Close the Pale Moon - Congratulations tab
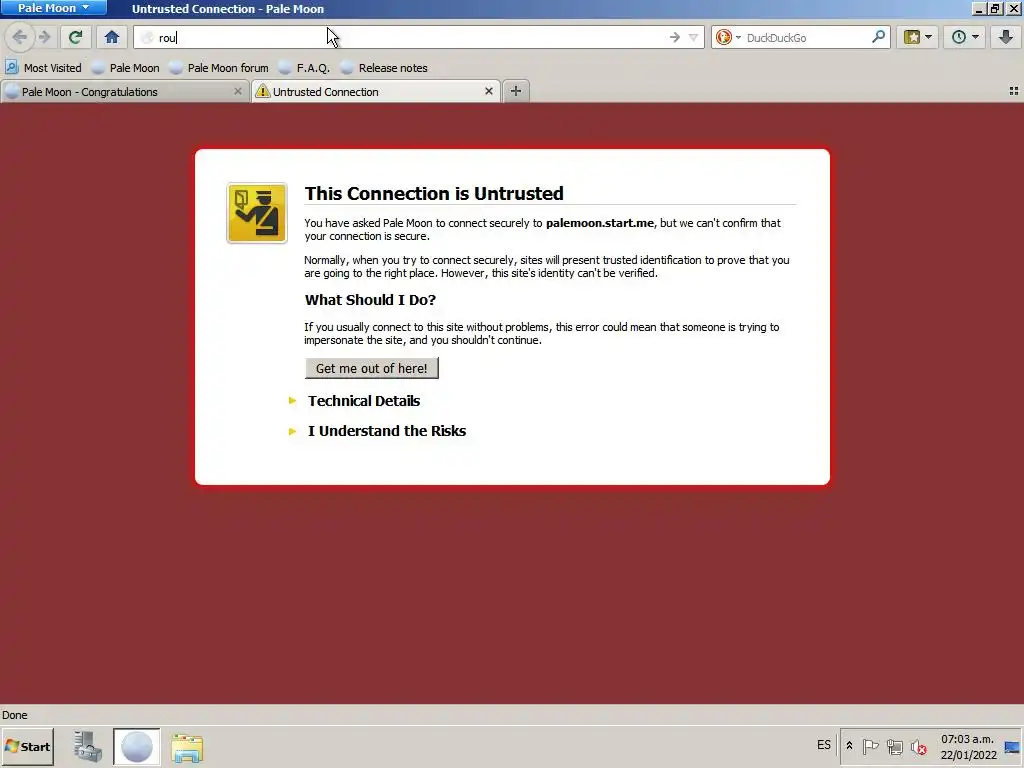1024x768 pixels. 238,91
